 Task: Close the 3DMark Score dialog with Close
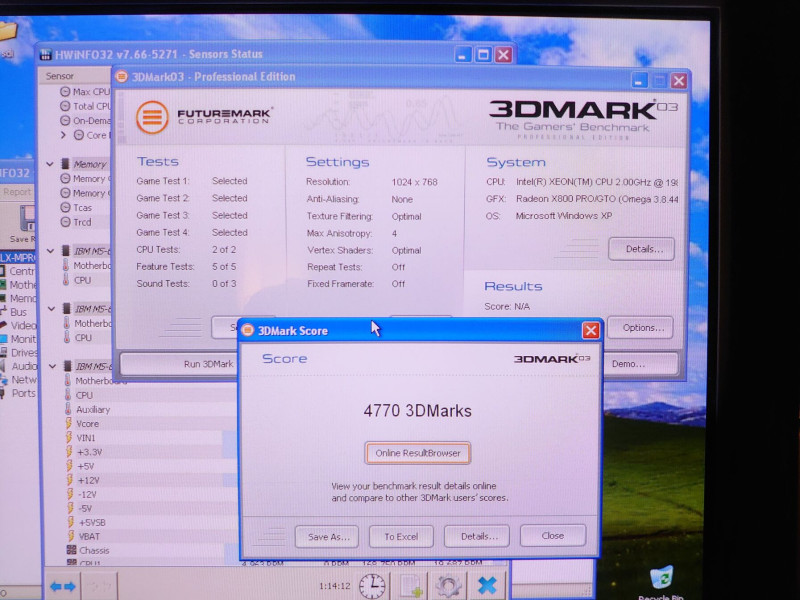553,536
